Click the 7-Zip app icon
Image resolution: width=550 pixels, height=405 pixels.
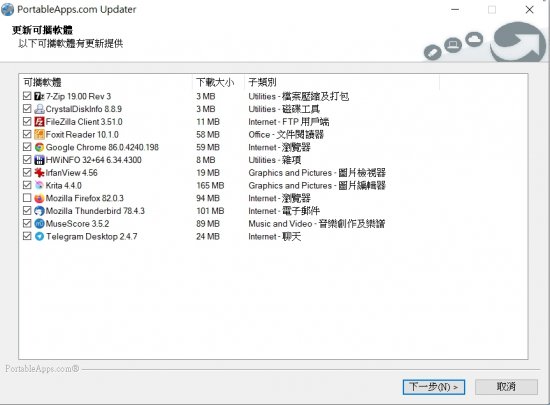point(39,96)
